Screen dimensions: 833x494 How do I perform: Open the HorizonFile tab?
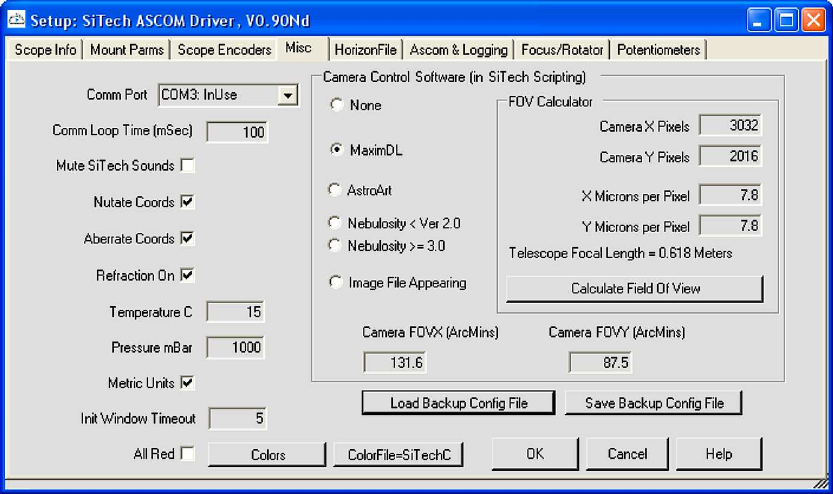366,50
